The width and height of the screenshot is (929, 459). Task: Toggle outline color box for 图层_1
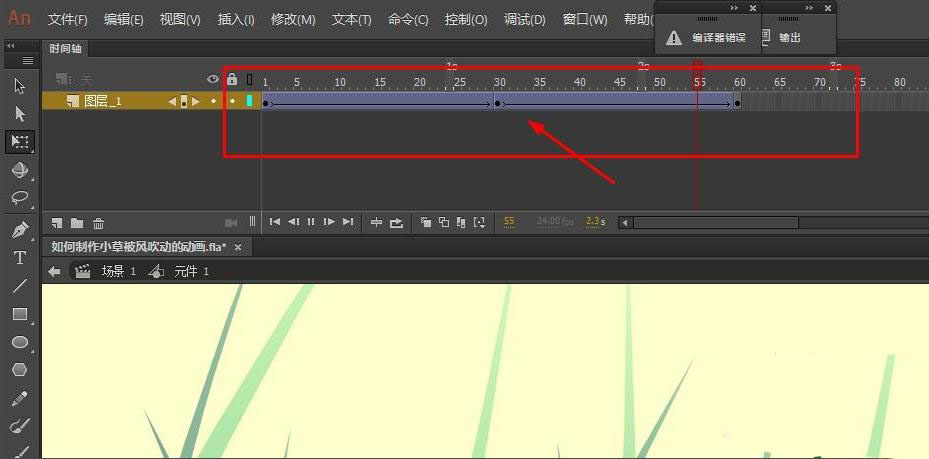(249, 101)
